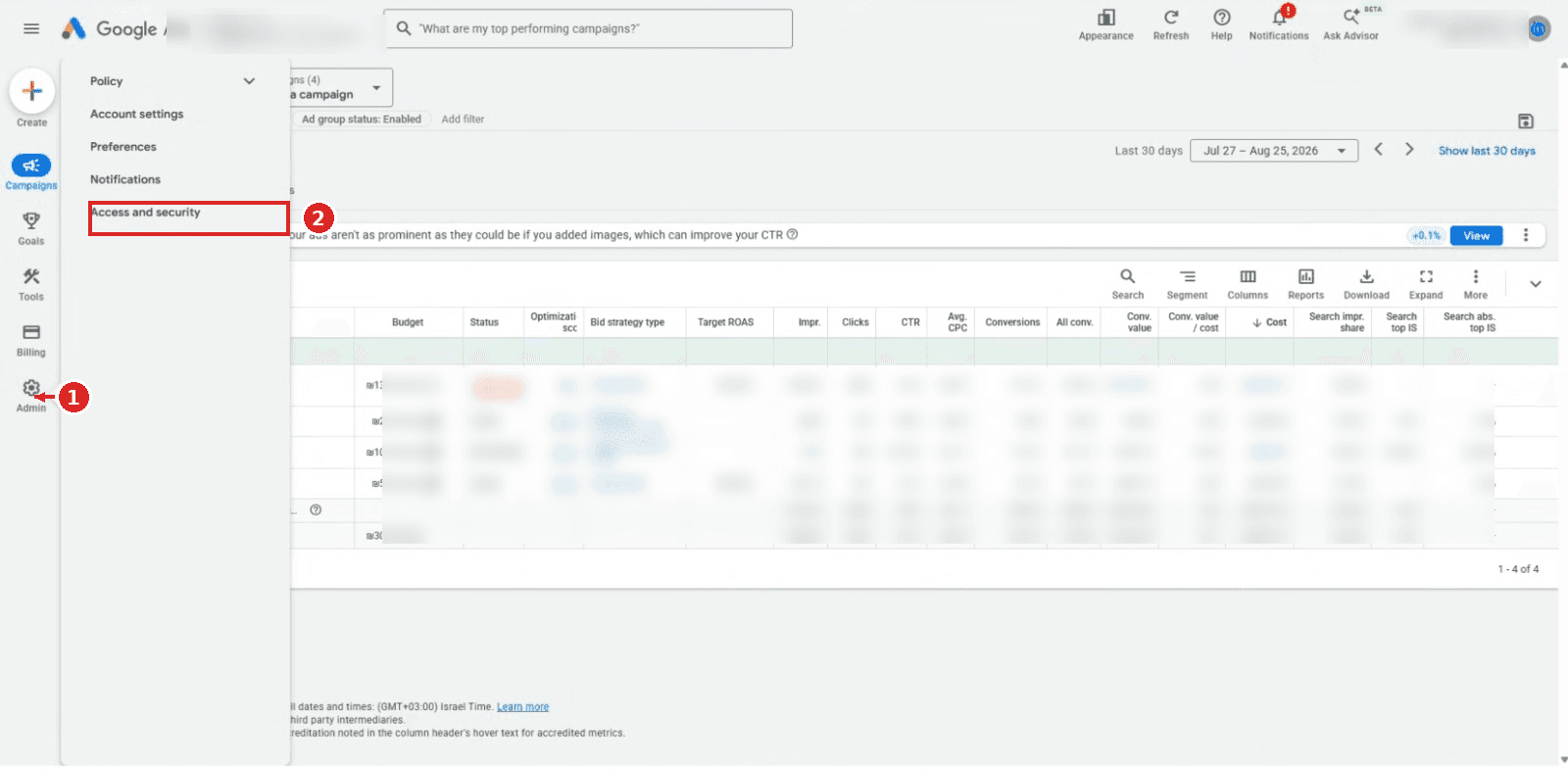Open the date range dropdown
Screen dimensions: 1568x769
pos(1274,151)
